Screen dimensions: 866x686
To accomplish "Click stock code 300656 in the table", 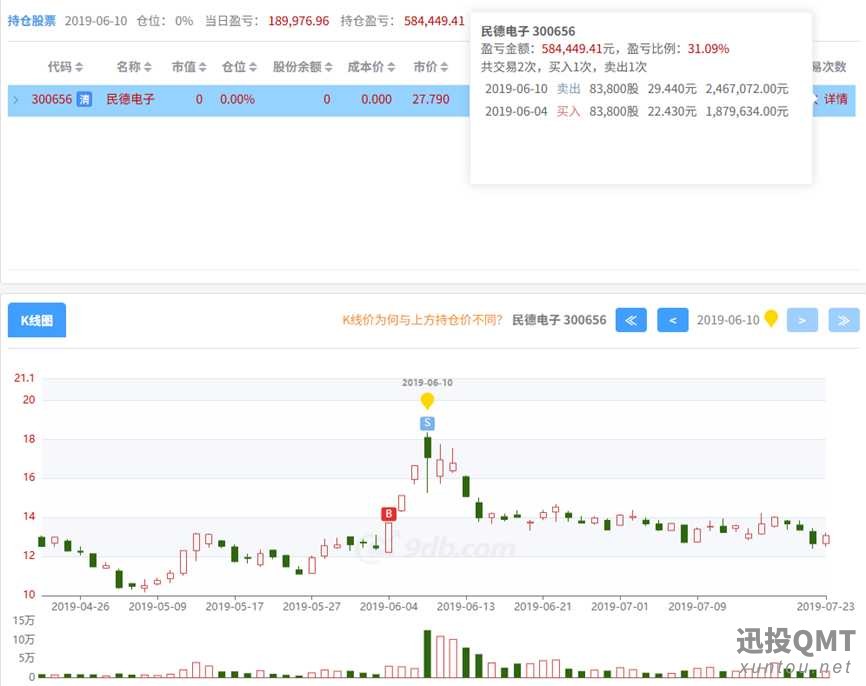I will tap(52, 99).
